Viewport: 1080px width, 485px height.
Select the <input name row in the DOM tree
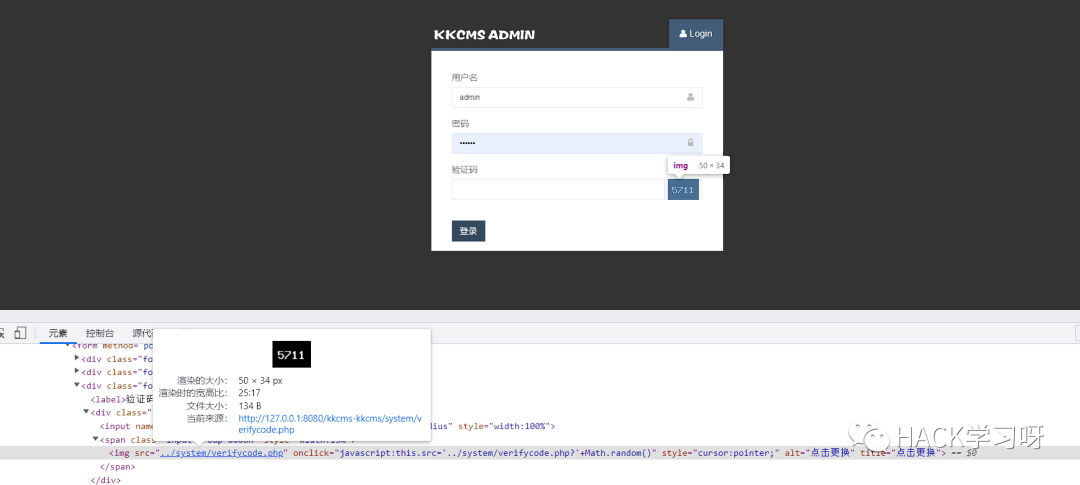coord(125,426)
